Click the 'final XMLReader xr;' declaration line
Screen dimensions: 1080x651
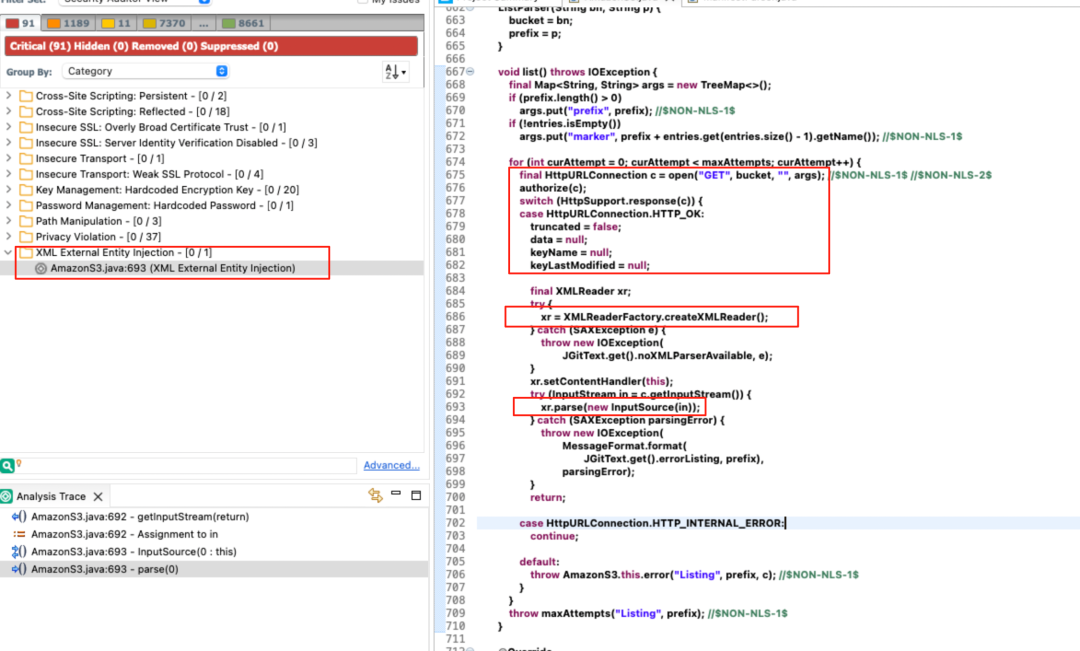(580, 291)
